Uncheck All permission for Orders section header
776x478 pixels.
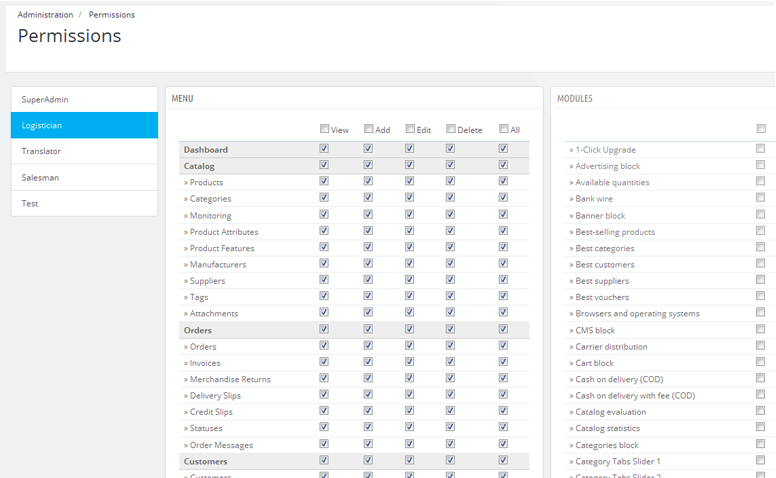coord(503,329)
